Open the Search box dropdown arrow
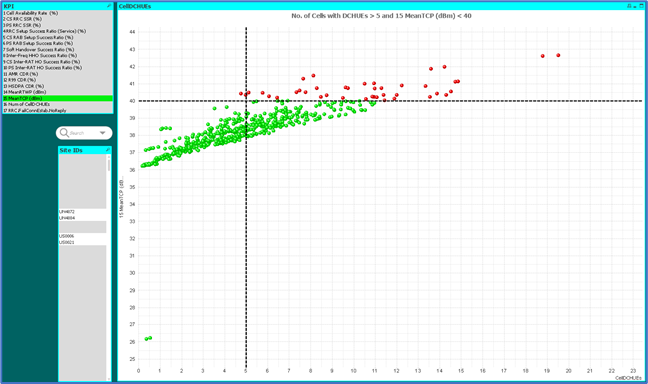This screenshot has height=384, width=648. point(102,133)
